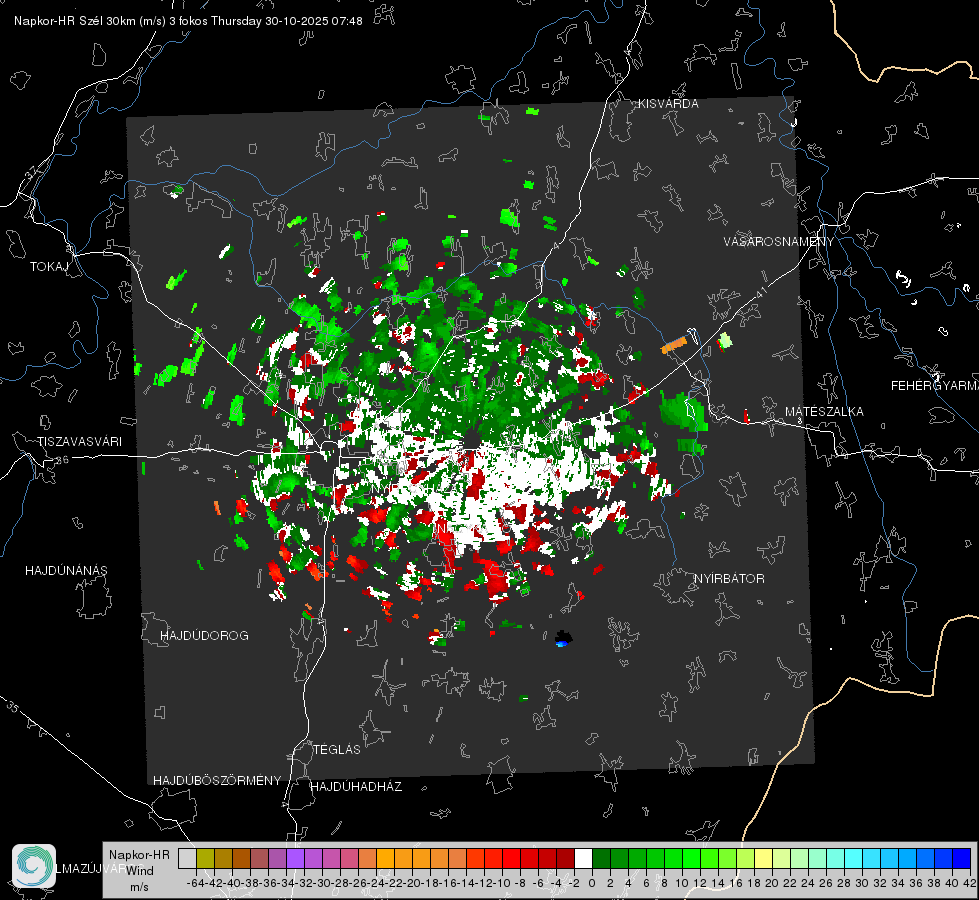The height and width of the screenshot is (900, 979).
Task: Click the light grey first legend swatch
Action: [187, 859]
